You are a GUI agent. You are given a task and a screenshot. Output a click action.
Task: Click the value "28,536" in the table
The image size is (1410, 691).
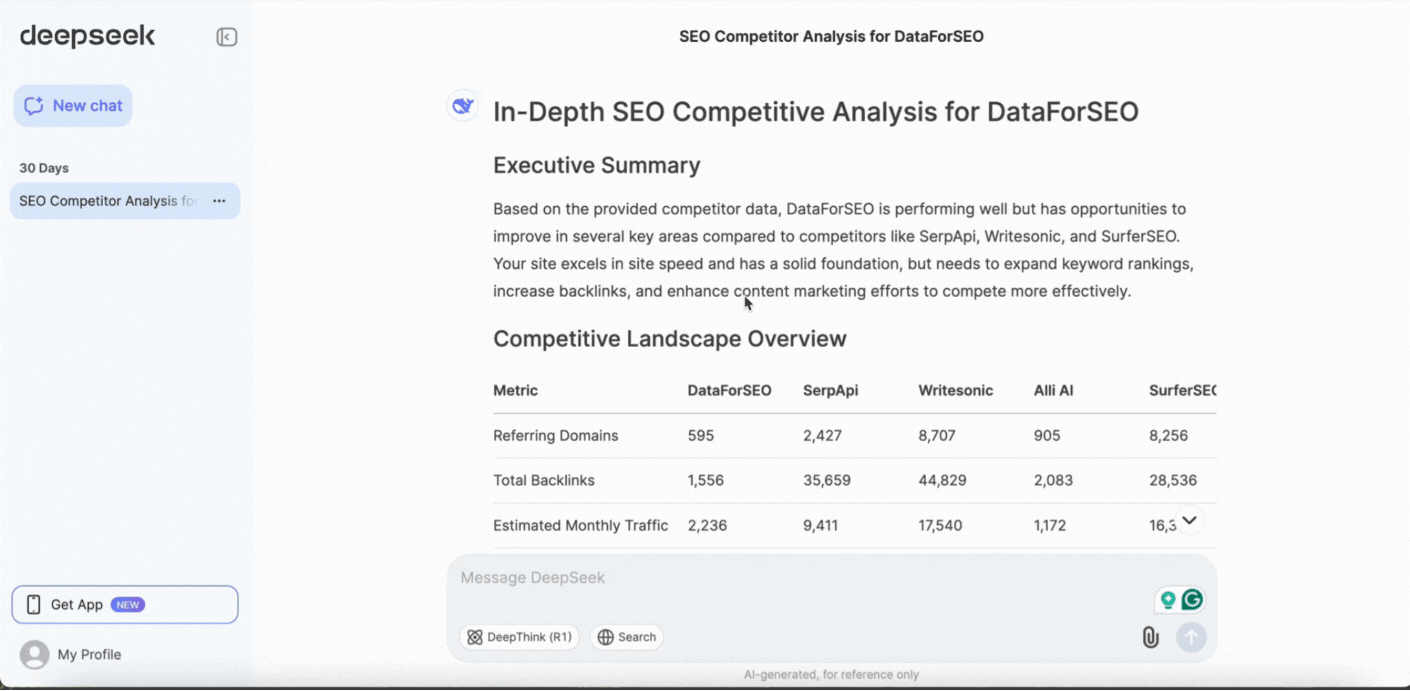[x=1173, y=481]
